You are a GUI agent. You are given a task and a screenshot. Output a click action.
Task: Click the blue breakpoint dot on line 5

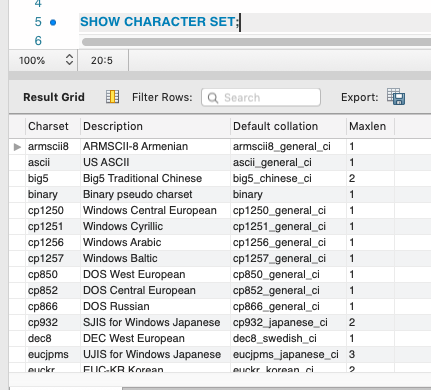point(53,22)
